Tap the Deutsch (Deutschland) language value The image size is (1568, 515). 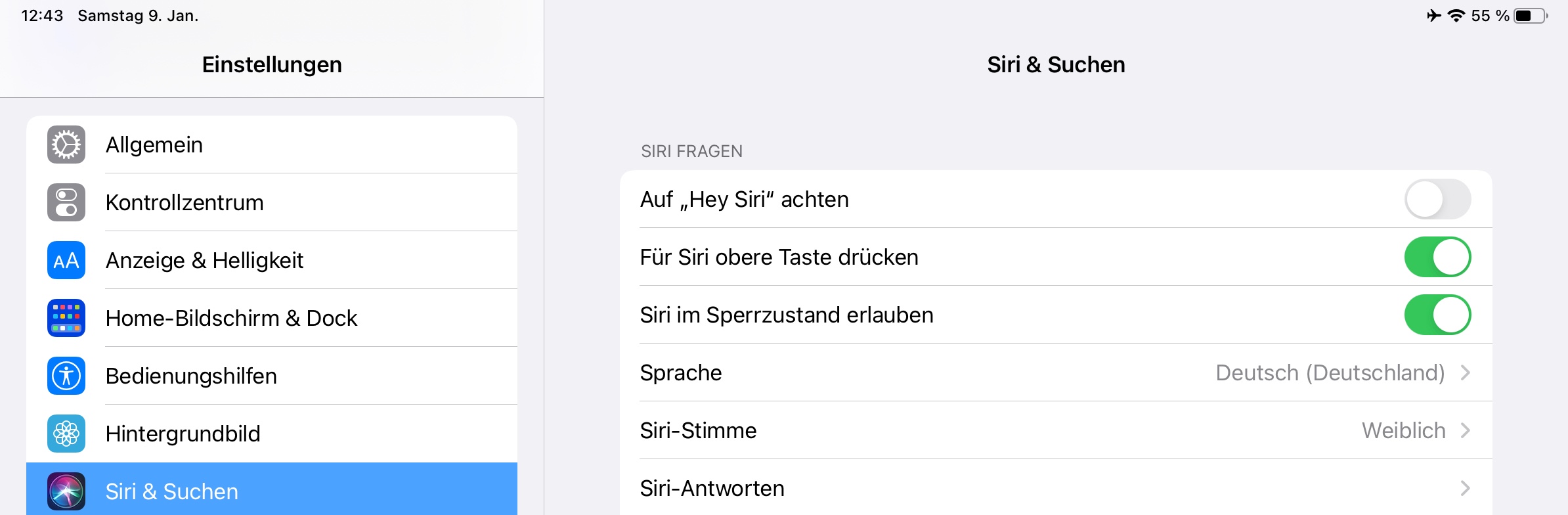click(1330, 372)
